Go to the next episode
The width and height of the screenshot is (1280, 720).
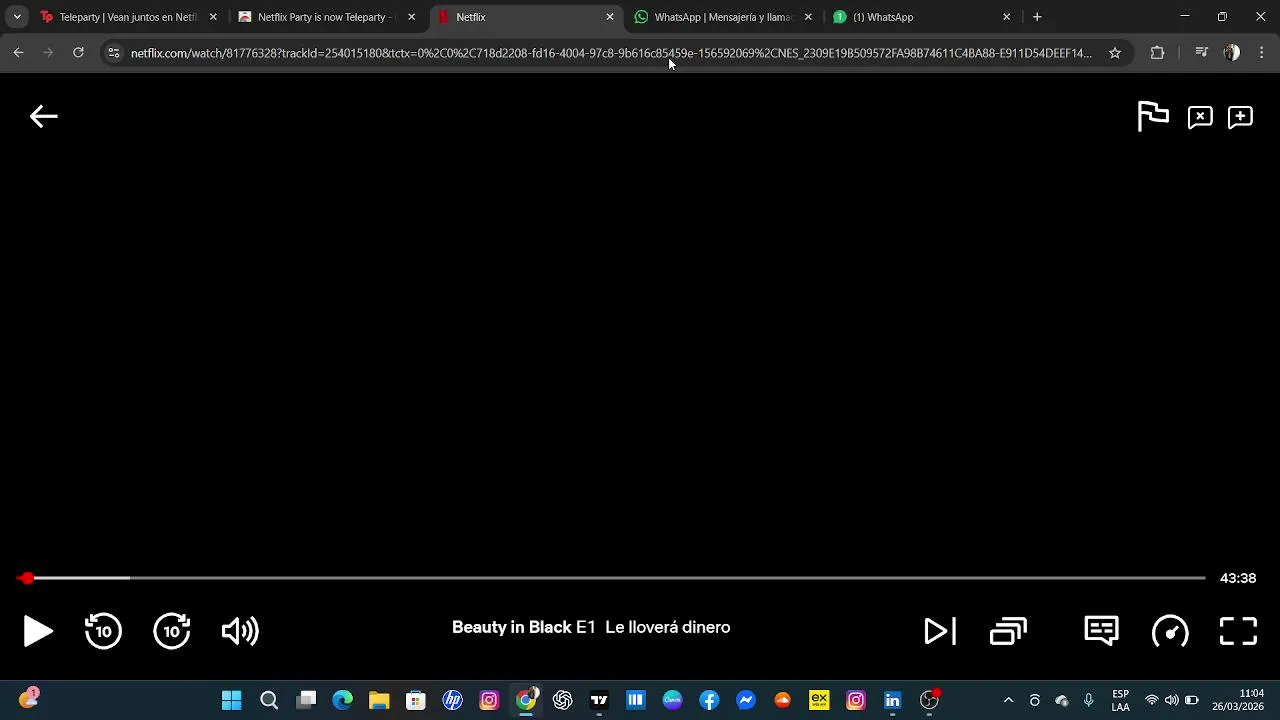coord(940,631)
